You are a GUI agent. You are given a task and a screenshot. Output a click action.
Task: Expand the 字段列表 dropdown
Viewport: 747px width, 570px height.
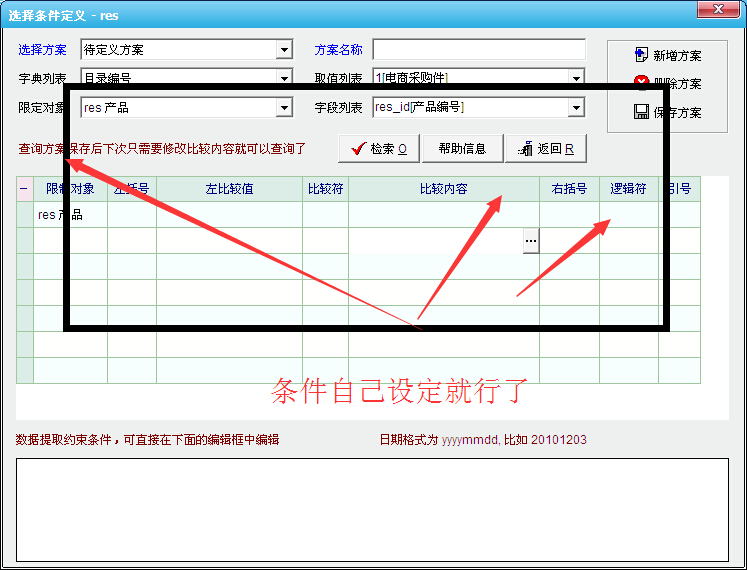[x=577, y=108]
